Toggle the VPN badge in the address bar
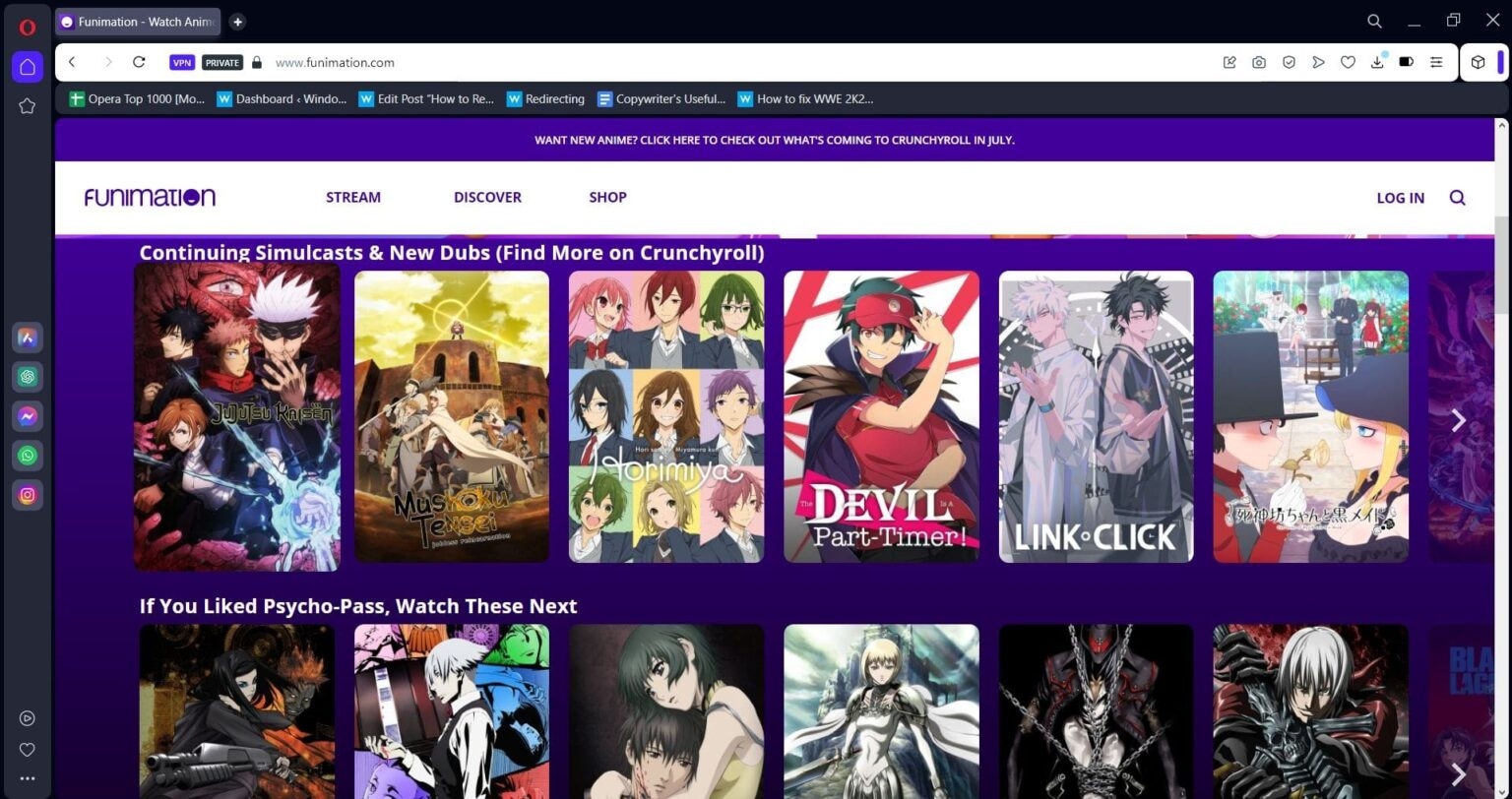 coord(182,62)
